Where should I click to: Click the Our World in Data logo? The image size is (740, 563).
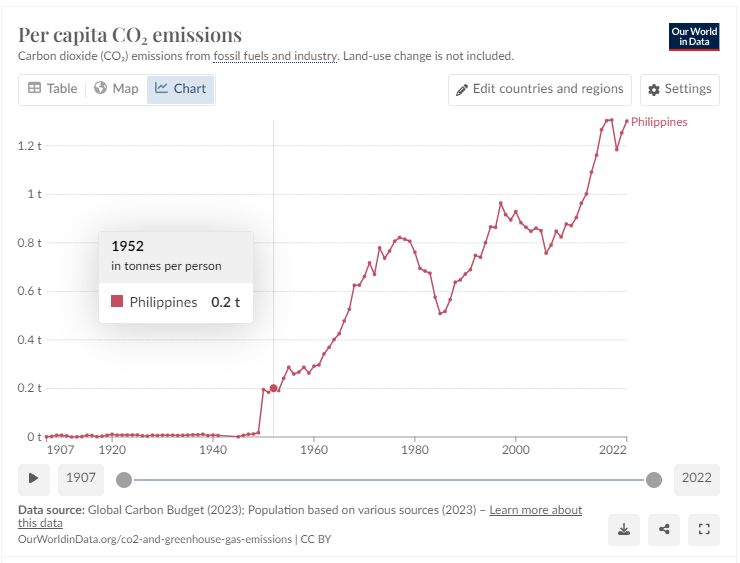pyautogui.click(x=694, y=37)
